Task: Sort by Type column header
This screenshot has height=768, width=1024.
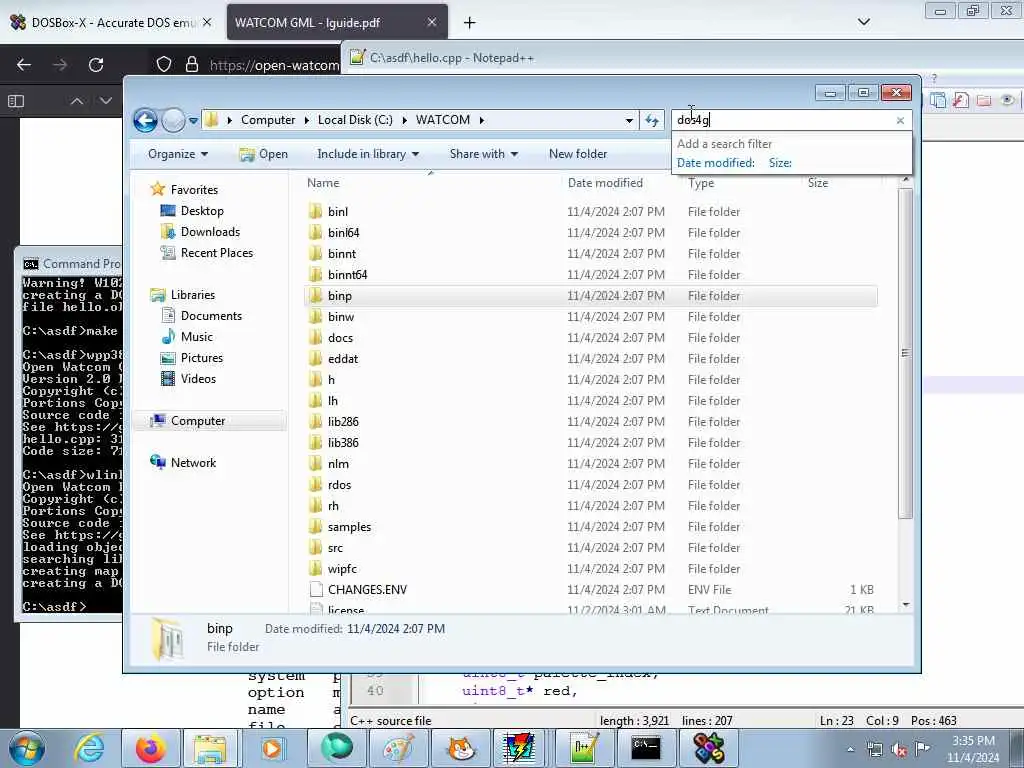Action: click(x=701, y=183)
